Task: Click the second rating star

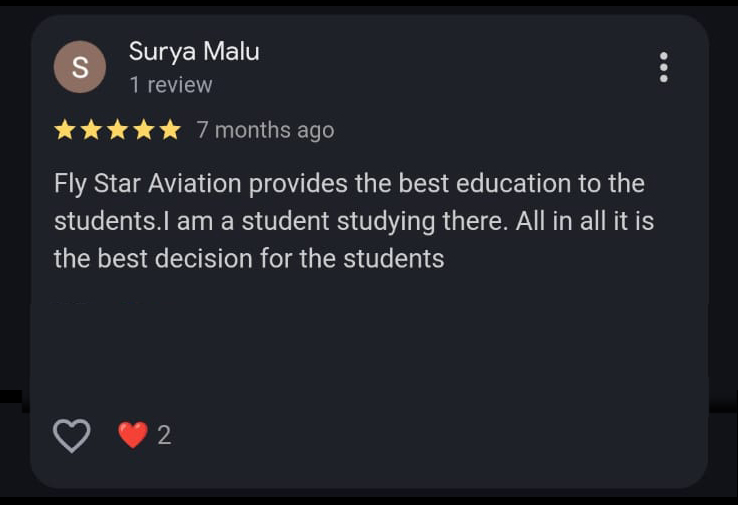Action: click(x=91, y=130)
